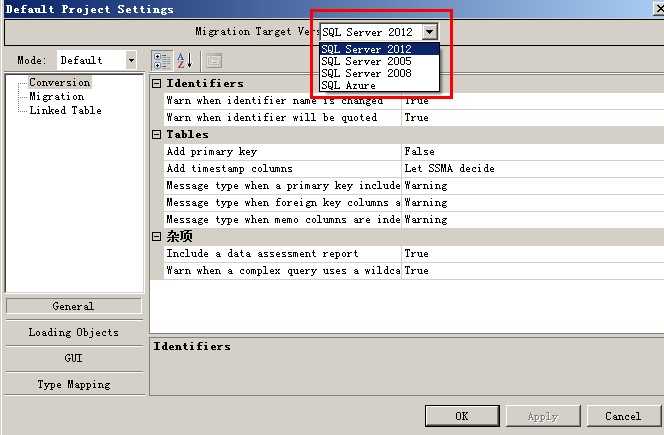Collapse the Tables section

tap(156, 134)
